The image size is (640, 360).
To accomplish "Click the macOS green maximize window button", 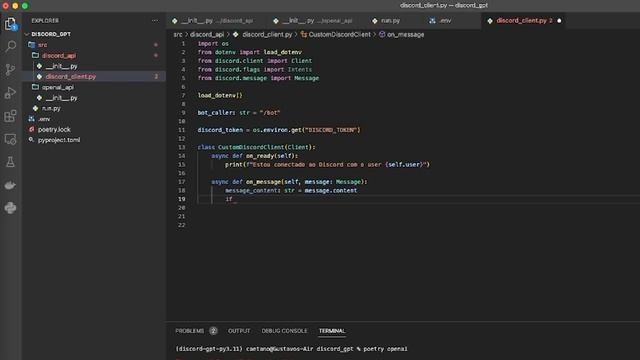I will [25, 6].
